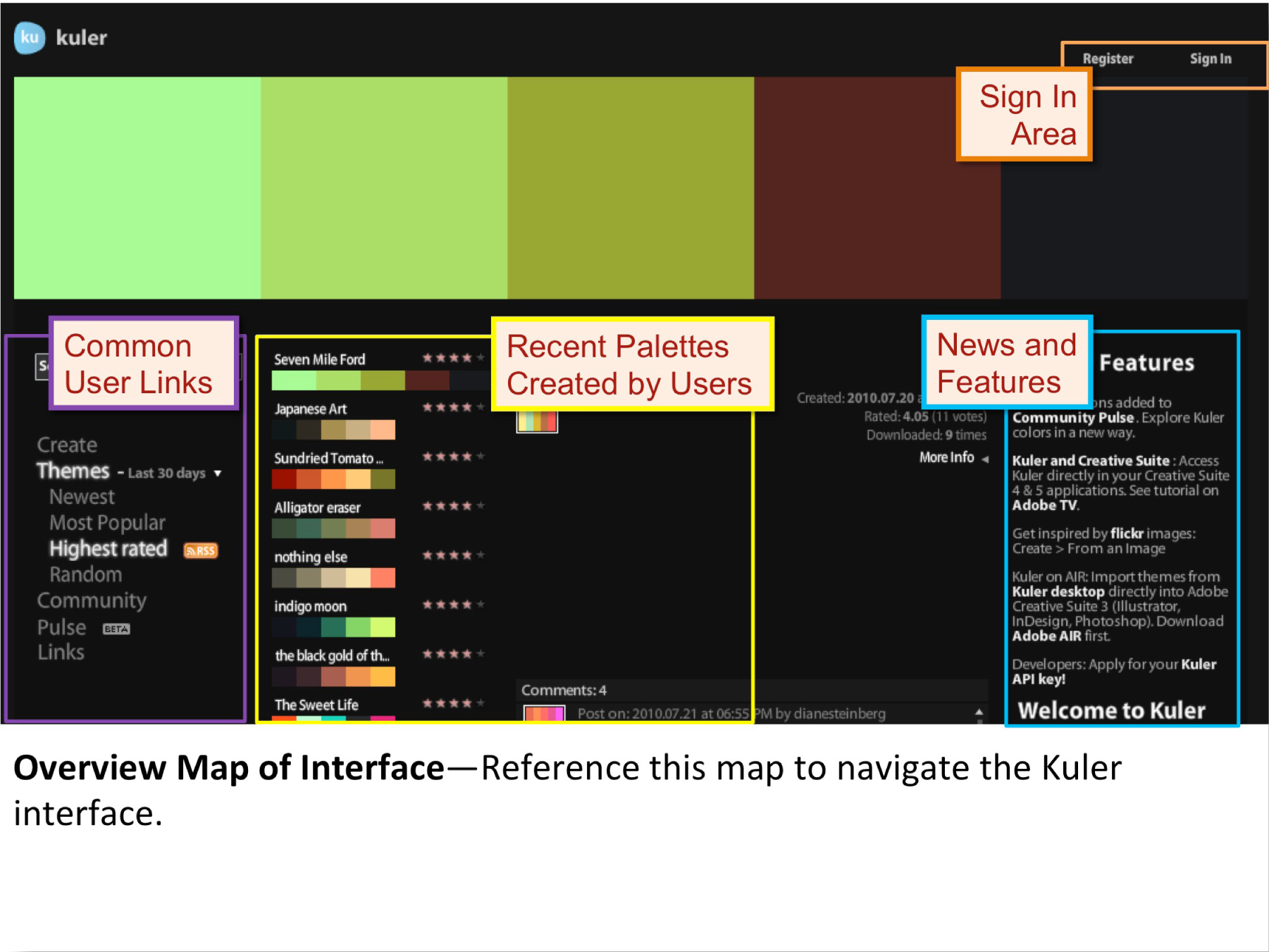
Task: Select the Sundried Tomato theme
Action: (x=328, y=458)
